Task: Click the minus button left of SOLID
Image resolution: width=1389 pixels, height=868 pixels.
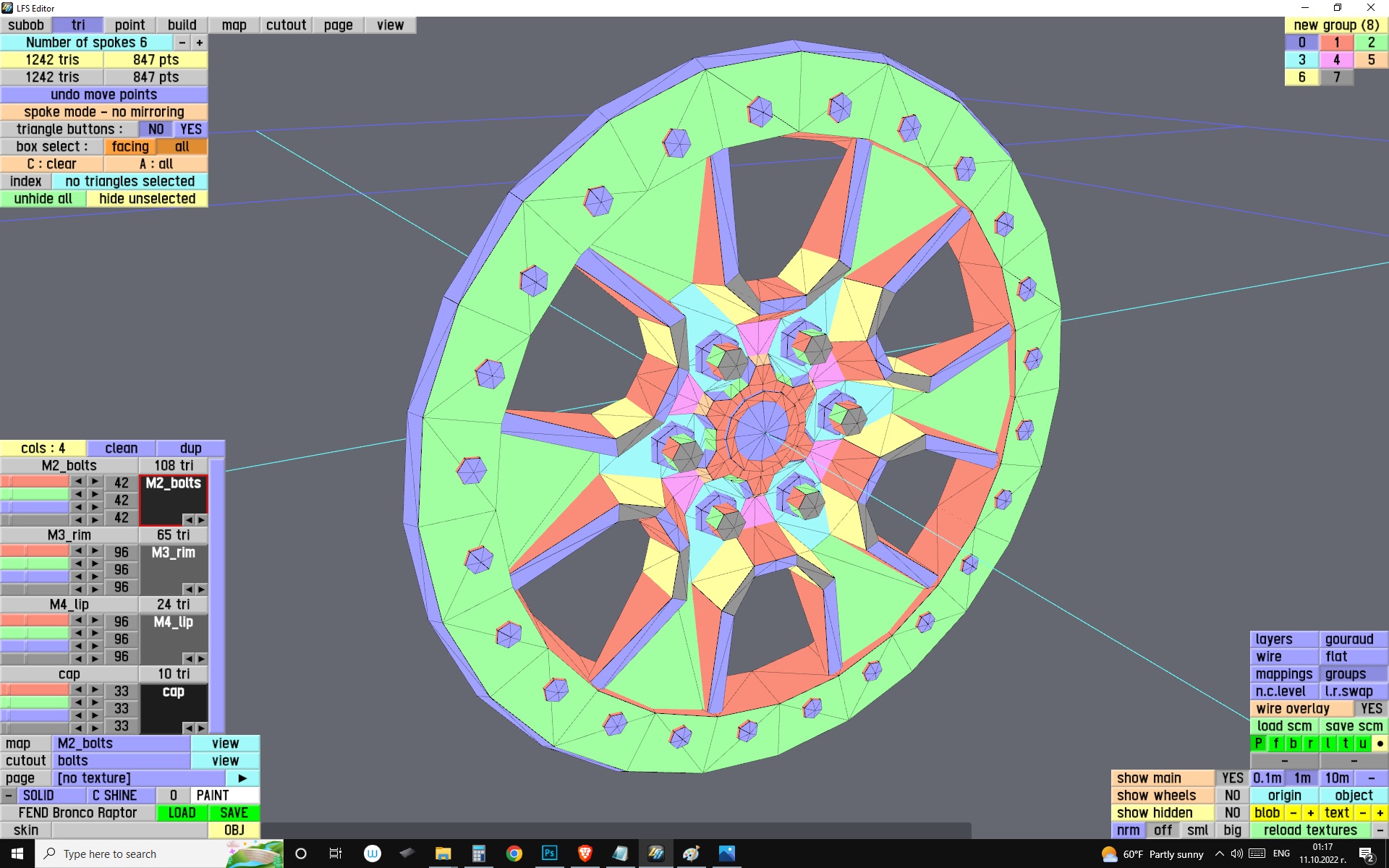Action: click(x=9, y=796)
